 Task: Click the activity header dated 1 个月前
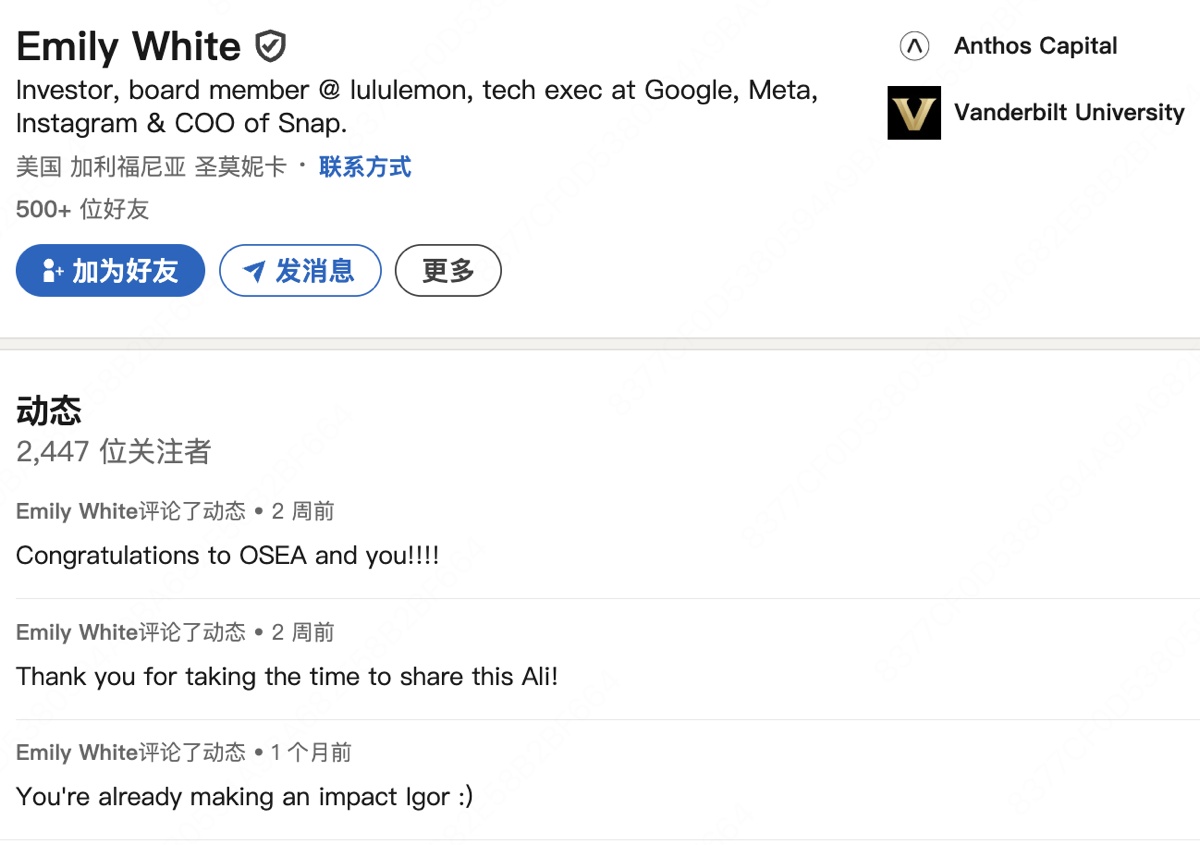(x=184, y=752)
